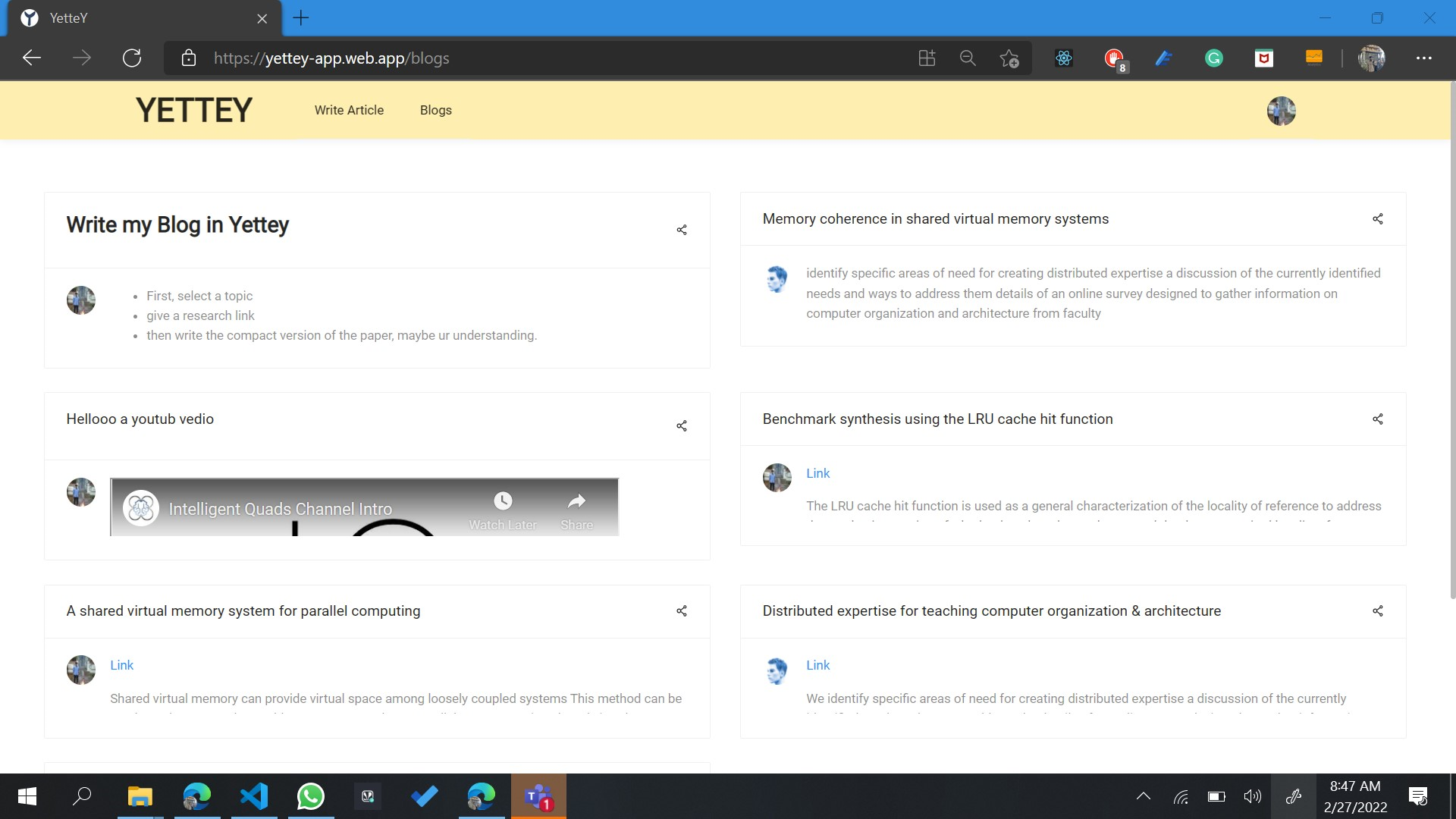
Task: Open Link in Distributed expertise post
Action: pos(817,665)
